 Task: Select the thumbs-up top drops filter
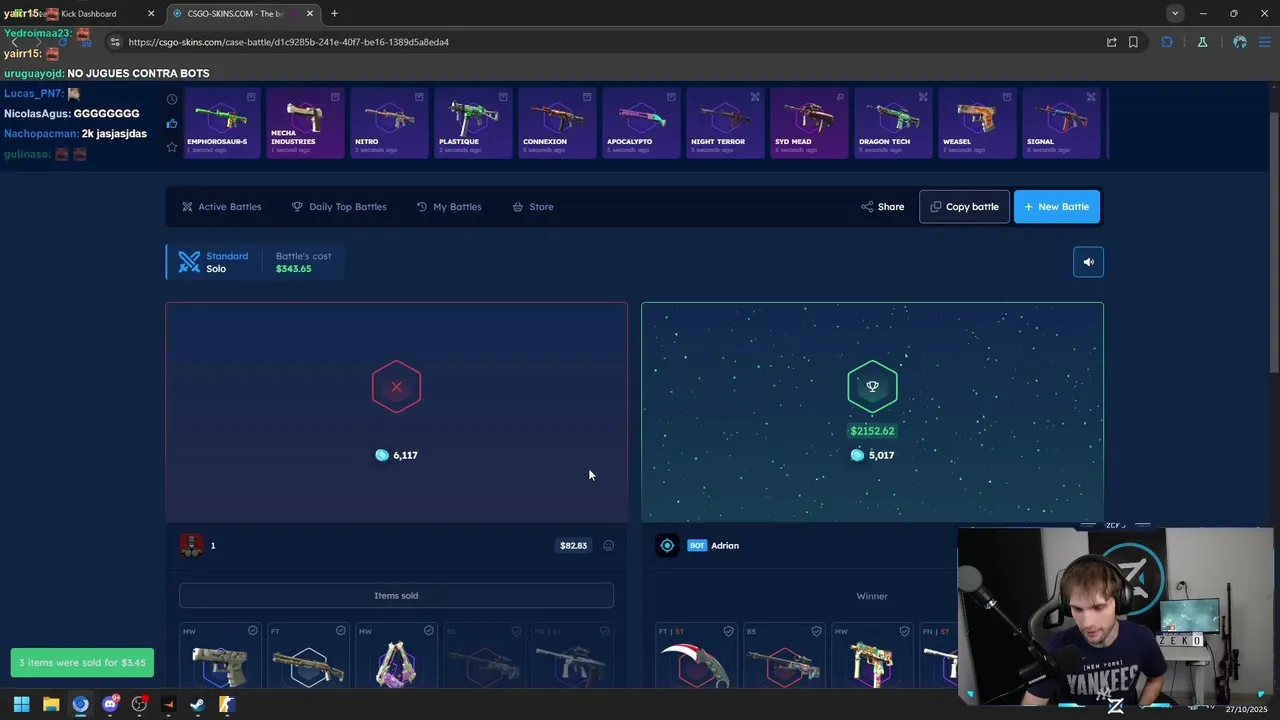(x=172, y=124)
